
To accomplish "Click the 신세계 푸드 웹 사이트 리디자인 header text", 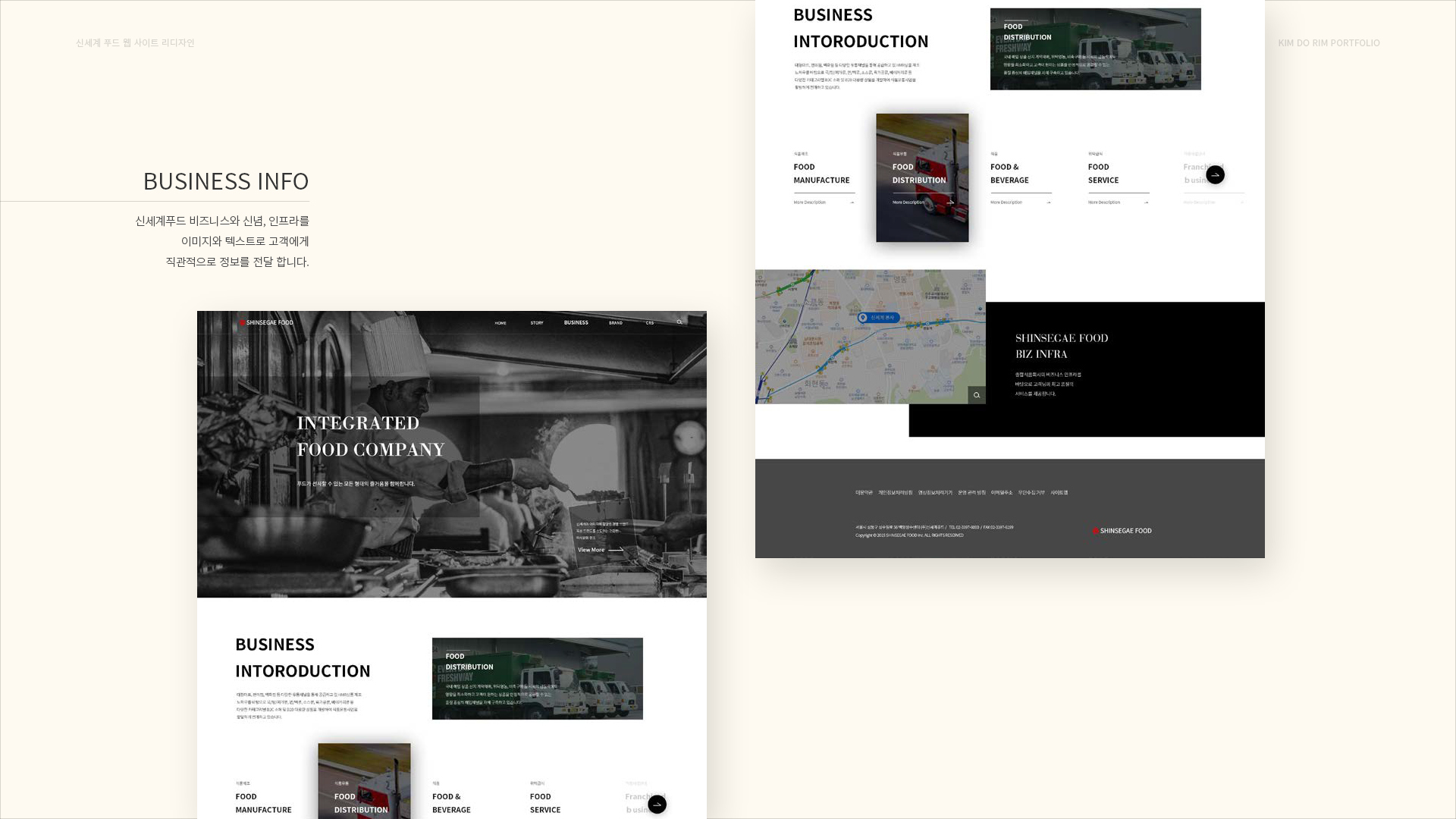I will [x=135, y=43].
